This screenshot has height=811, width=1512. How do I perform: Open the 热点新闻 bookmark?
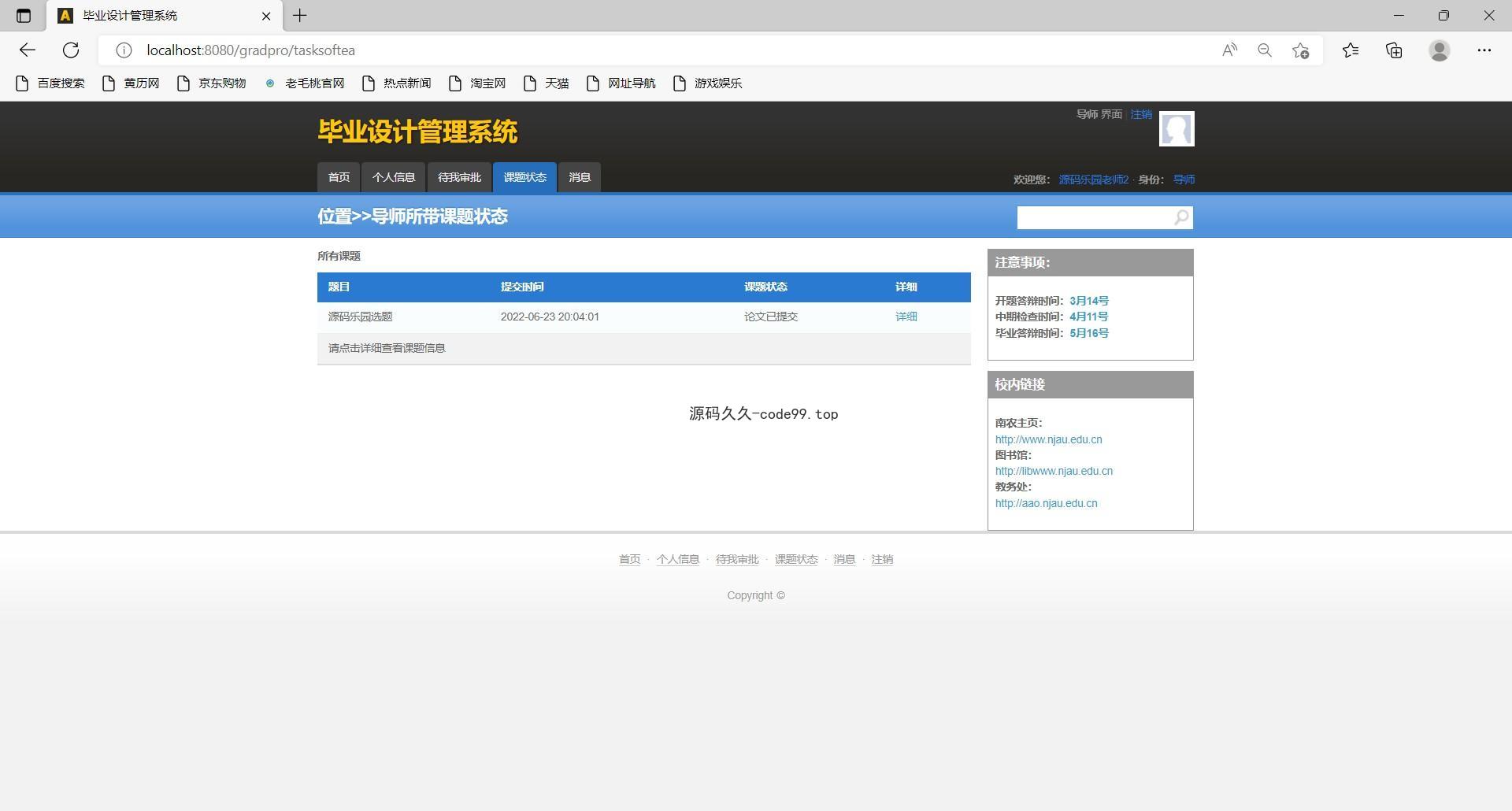coord(397,83)
